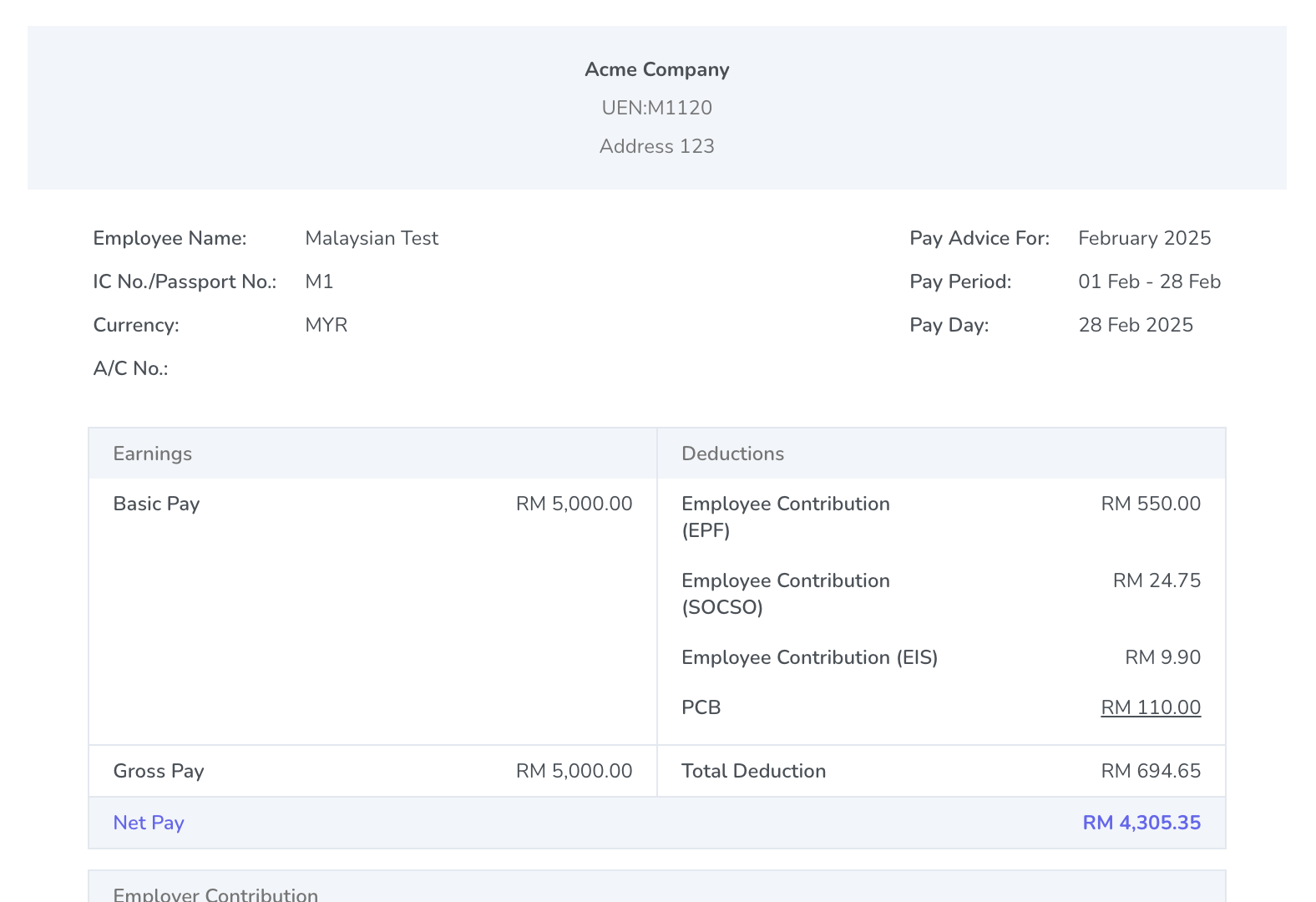Viewport: 1316px width, 902px height.
Task: Click the IC No./Passport No. label
Action: pyautogui.click(x=185, y=281)
